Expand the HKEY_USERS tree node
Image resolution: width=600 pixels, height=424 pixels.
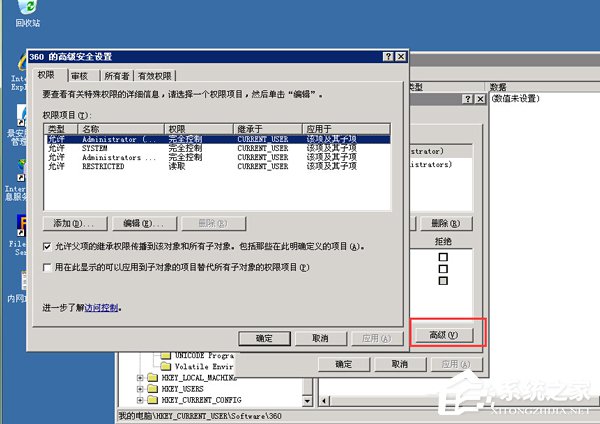pos(139,389)
